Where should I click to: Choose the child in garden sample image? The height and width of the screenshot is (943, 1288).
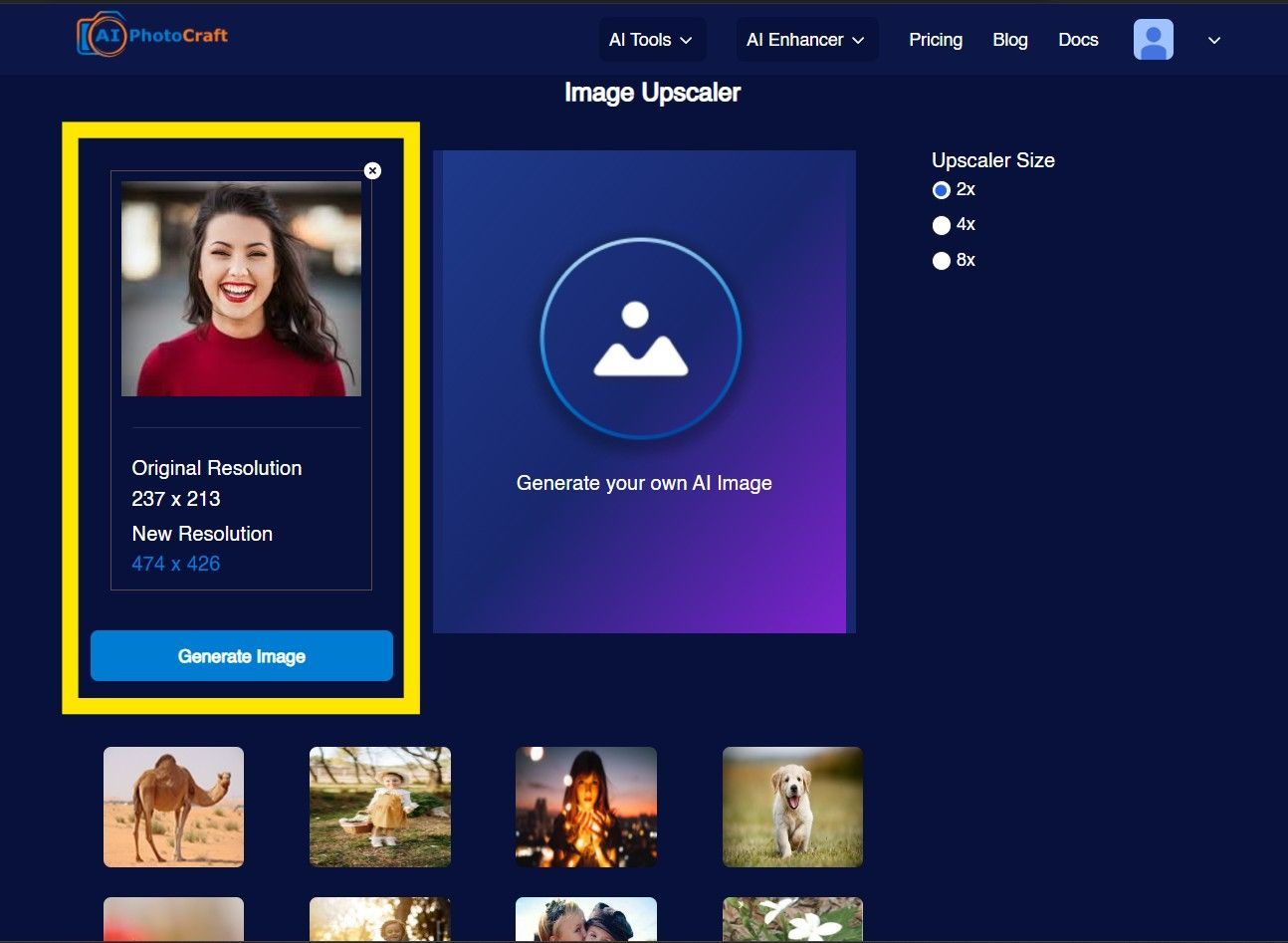click(x=380, y=807)
